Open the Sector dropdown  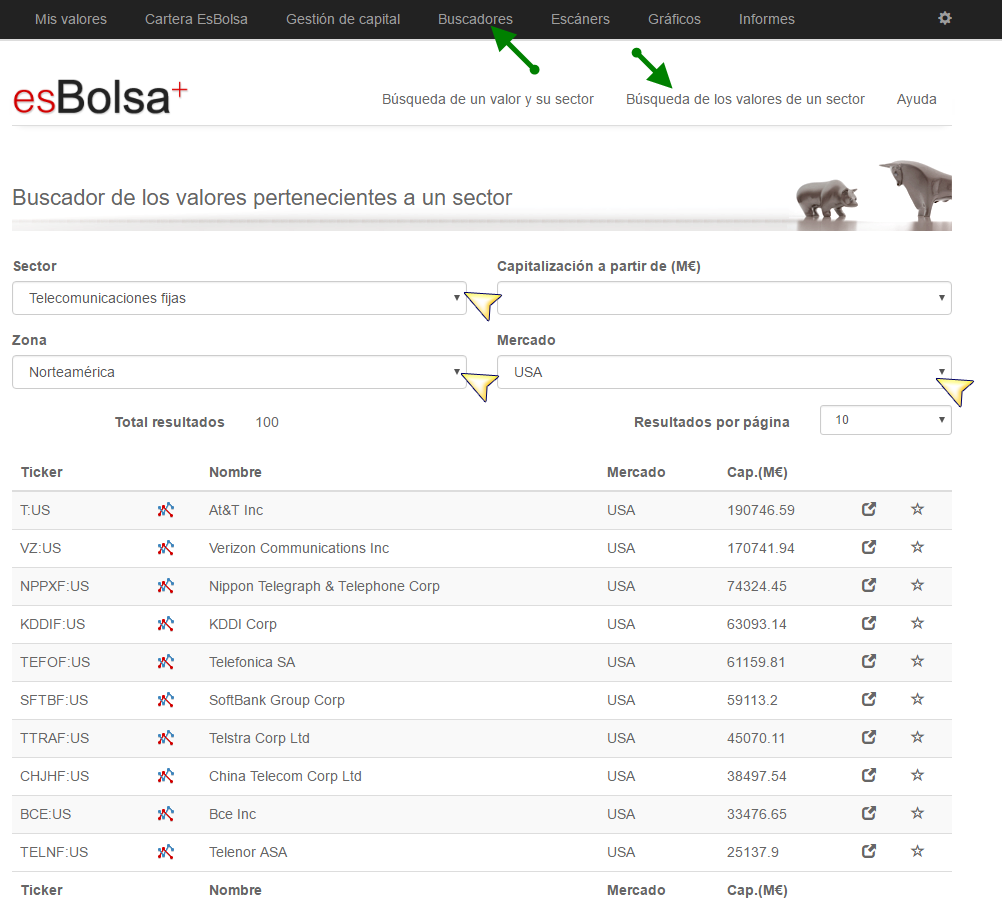[239, 298]
